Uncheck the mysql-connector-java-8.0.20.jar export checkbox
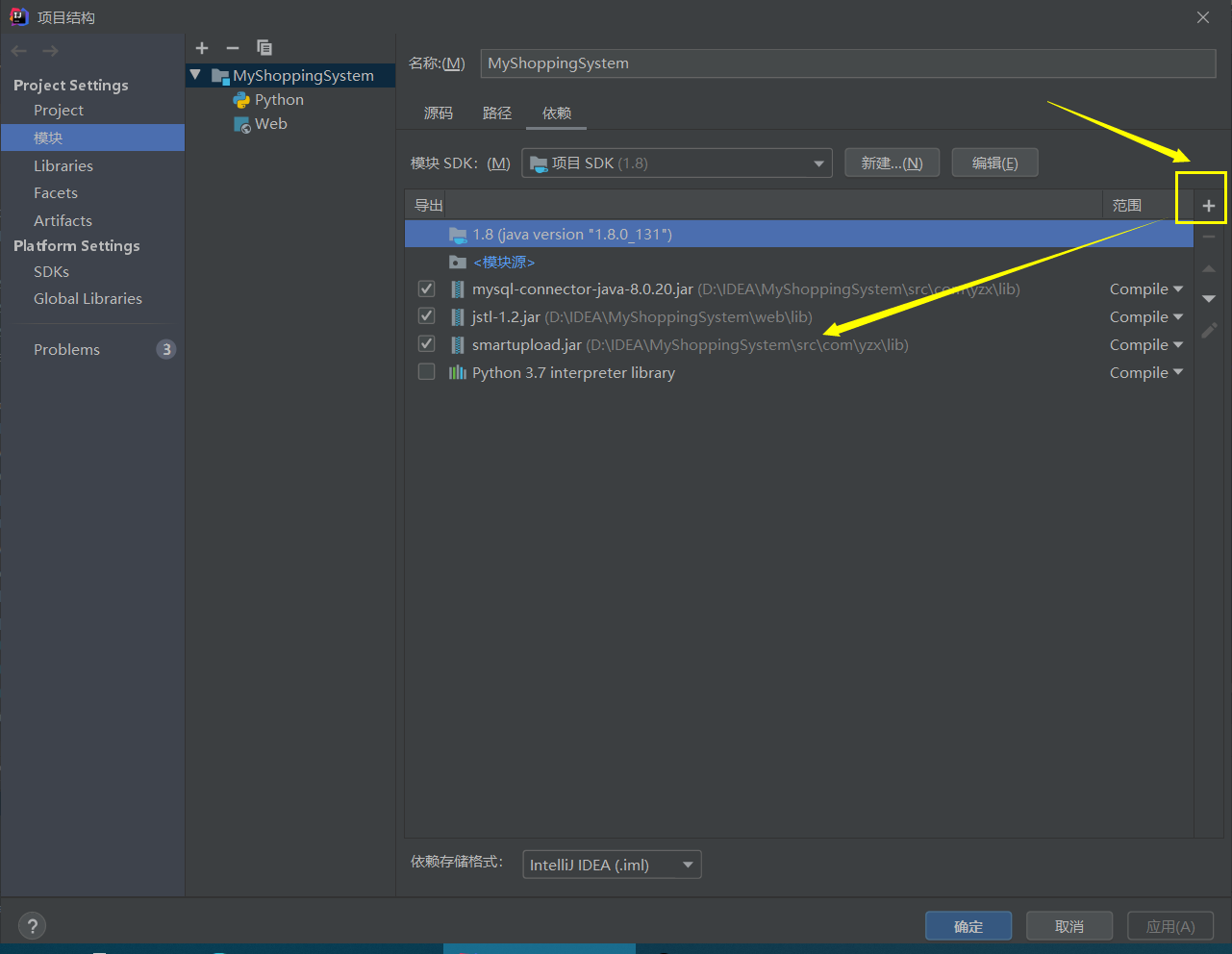The height and width of the screenshot is (954, 1232). [426, 288]
